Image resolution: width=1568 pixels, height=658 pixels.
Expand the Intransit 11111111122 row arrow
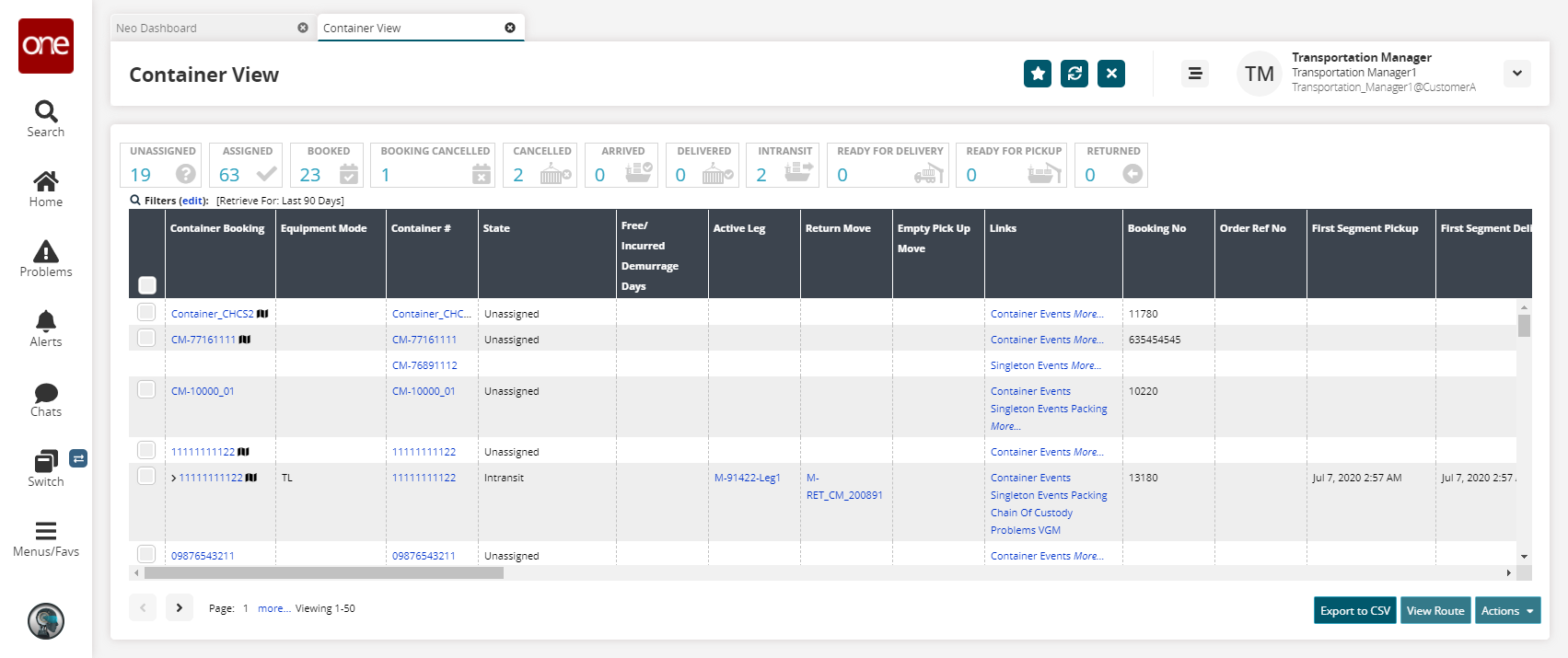click(174, 478)
